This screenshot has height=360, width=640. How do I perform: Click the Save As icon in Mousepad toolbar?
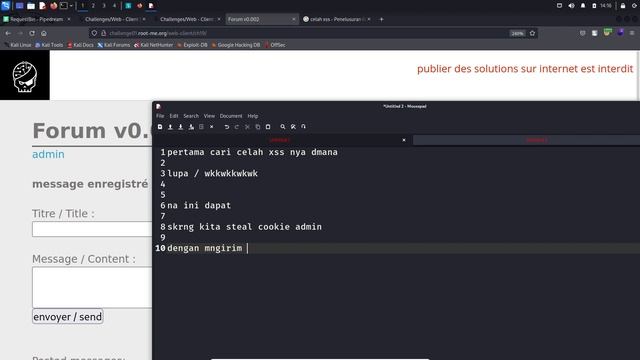191,127
